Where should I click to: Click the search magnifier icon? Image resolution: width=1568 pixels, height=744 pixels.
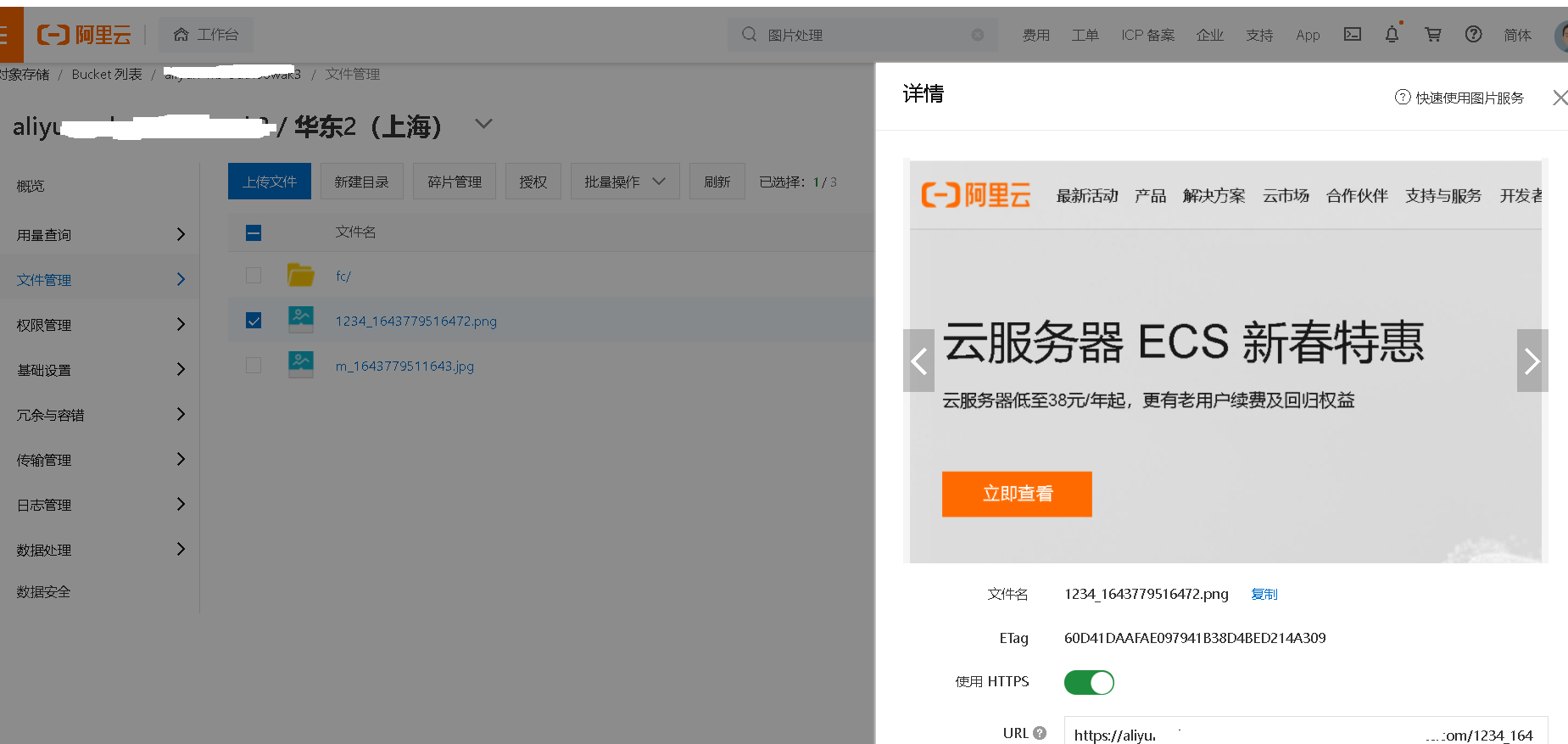pos(749,35)
